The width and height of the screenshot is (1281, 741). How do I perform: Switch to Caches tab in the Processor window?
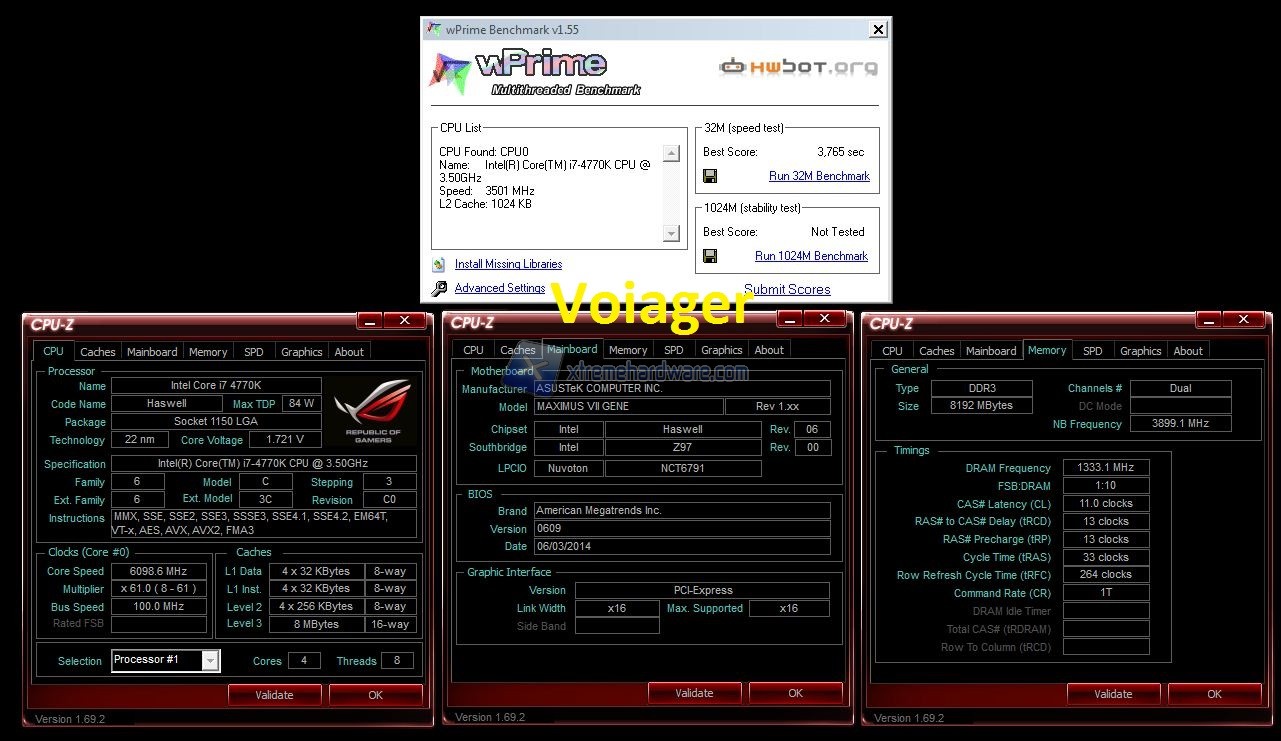[98, 352]
